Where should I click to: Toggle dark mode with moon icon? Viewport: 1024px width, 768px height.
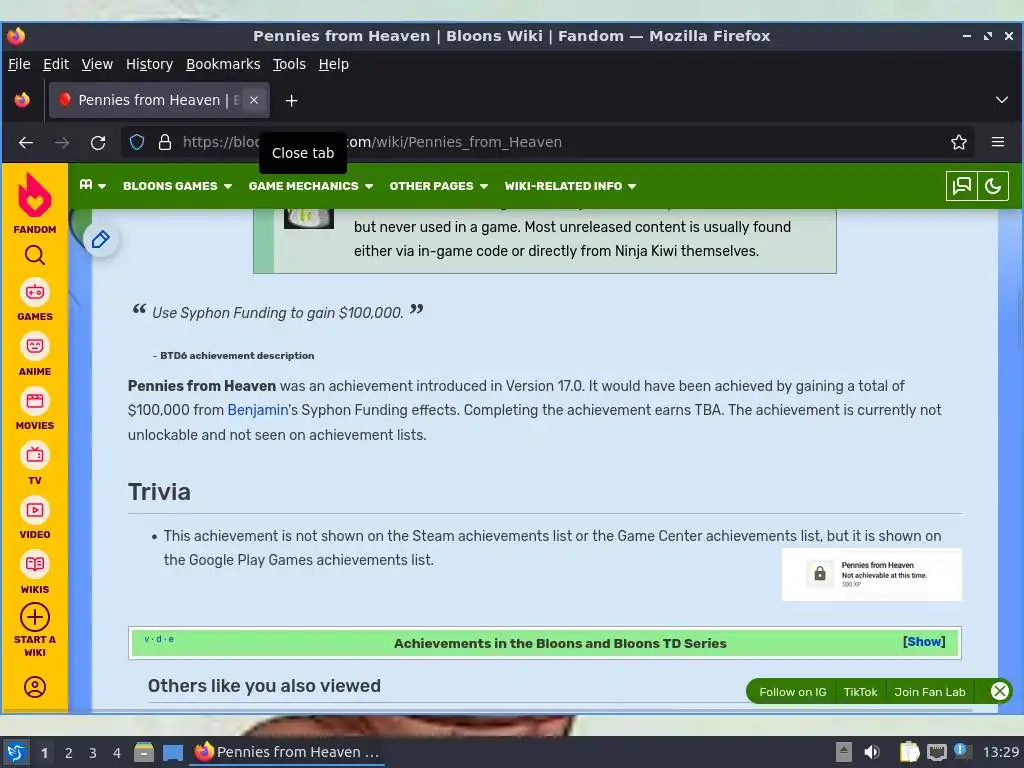click(993, 186)
